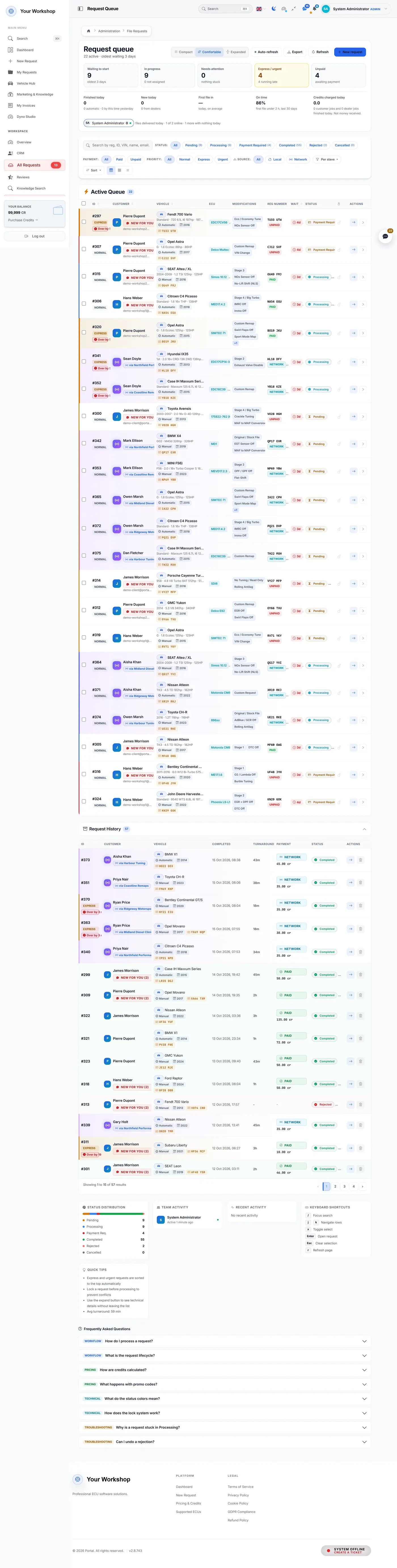Switch to dark mode moon icon
The width and height of the screenshot is (397, 1568).
click(x=273, y=9)
